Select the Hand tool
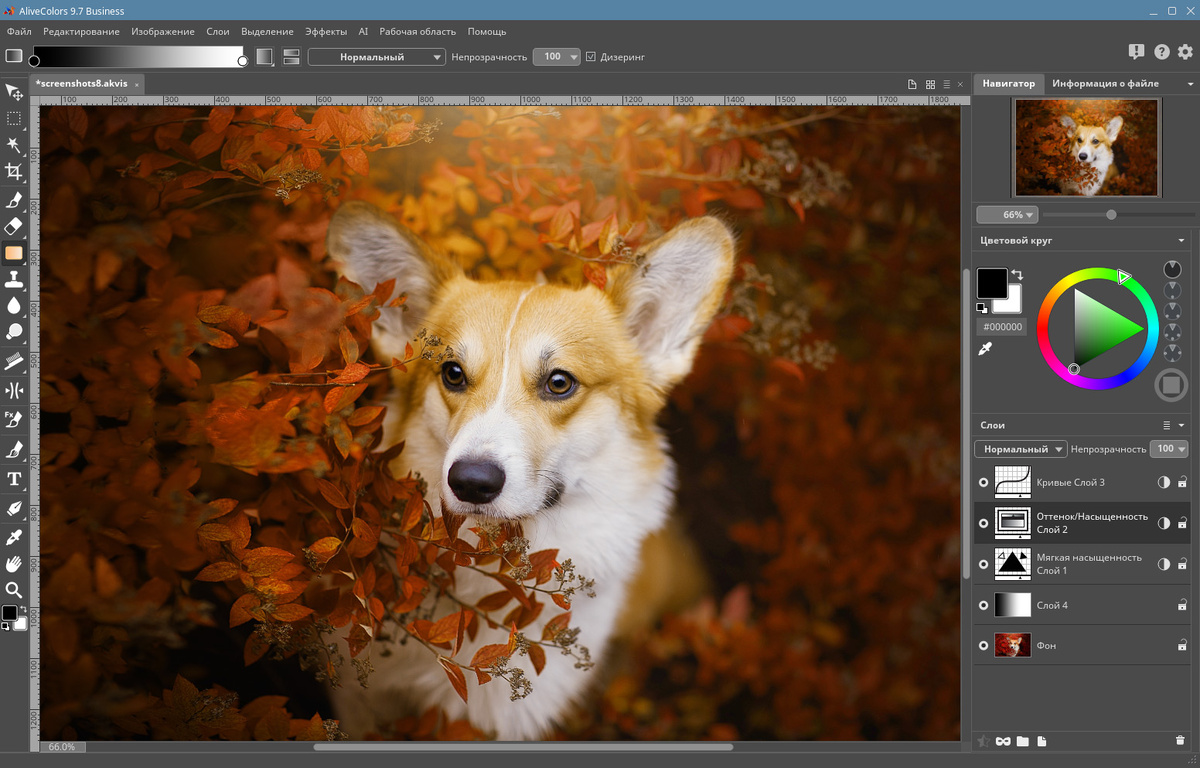Screen dimensions: 1200x768 (x=14, y=564)
